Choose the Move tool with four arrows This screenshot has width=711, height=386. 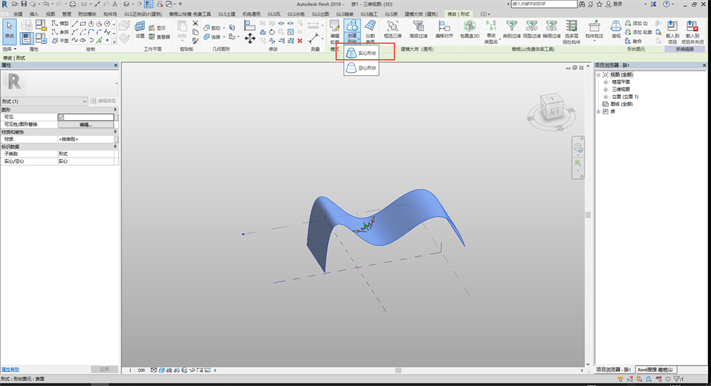click(x=250, y=39)
